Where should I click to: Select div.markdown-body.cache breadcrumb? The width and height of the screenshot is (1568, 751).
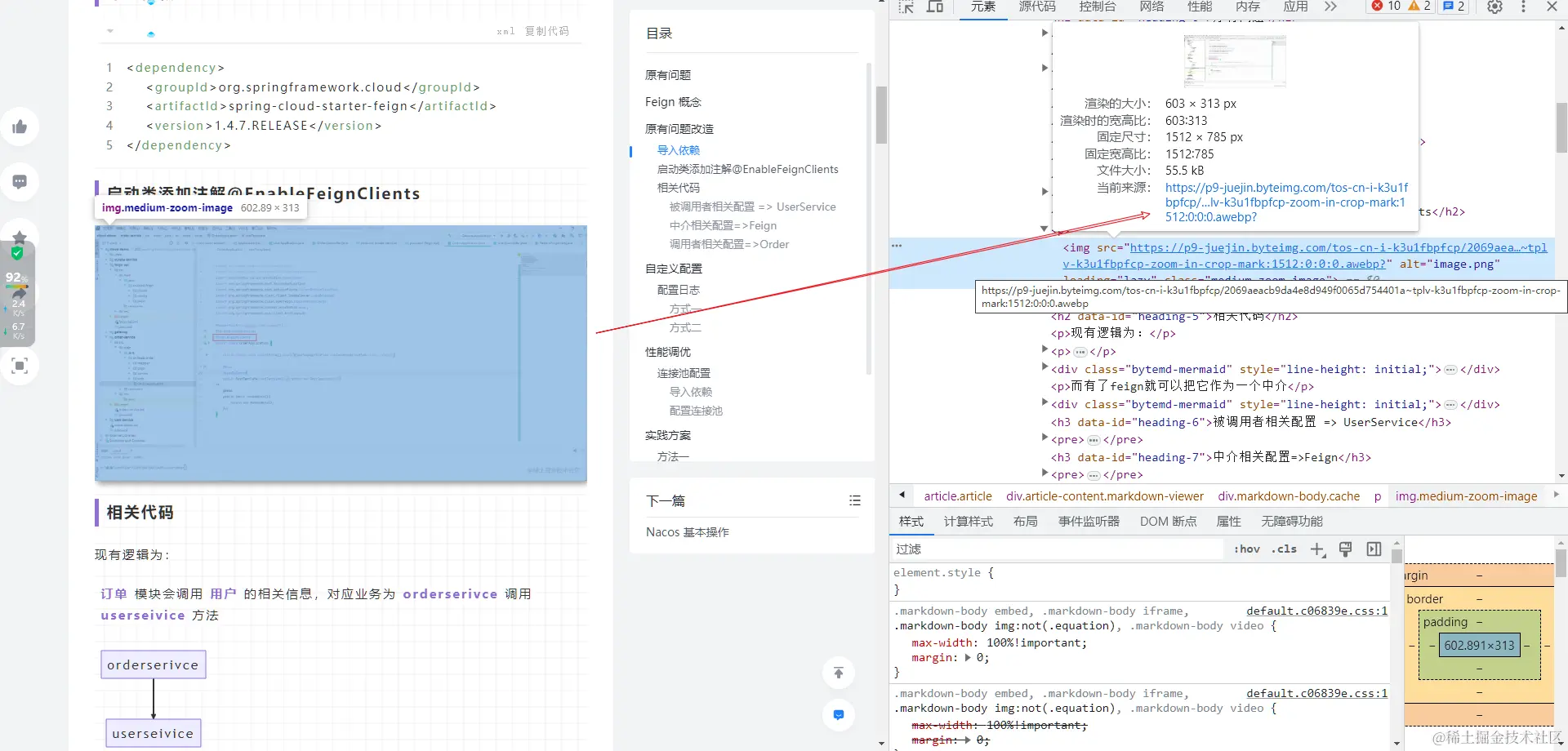pyautogui.click(x=1289, y=496)
